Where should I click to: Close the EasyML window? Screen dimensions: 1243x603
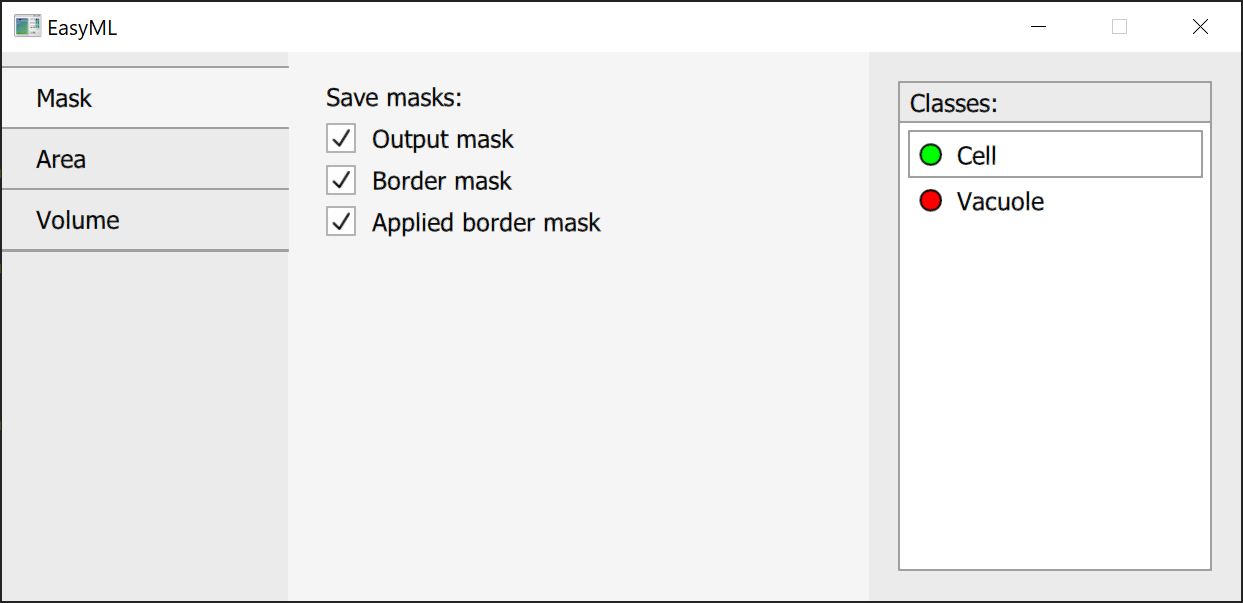[1200, 27]
